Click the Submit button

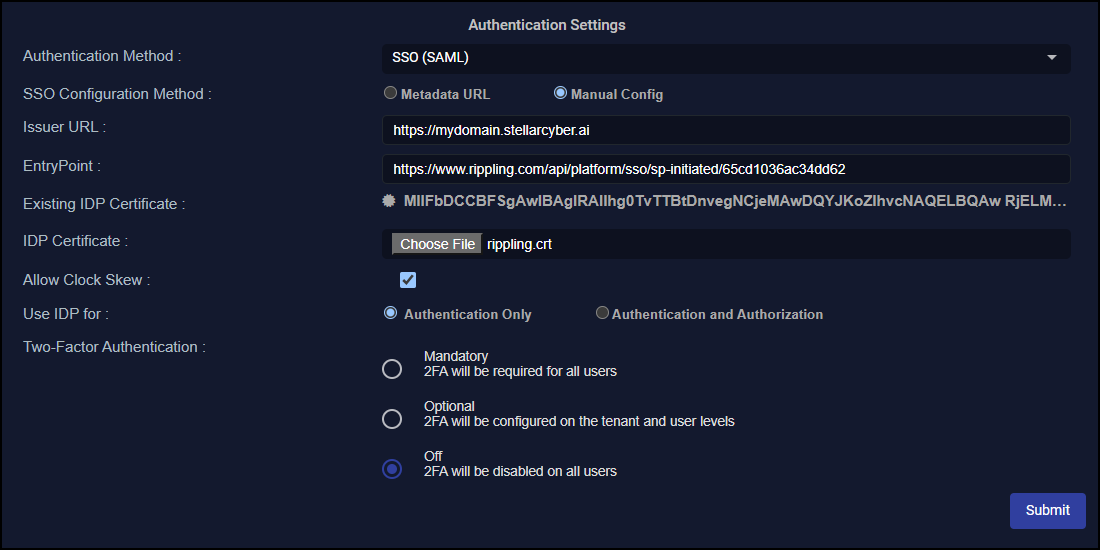[x=1047, y=510]
